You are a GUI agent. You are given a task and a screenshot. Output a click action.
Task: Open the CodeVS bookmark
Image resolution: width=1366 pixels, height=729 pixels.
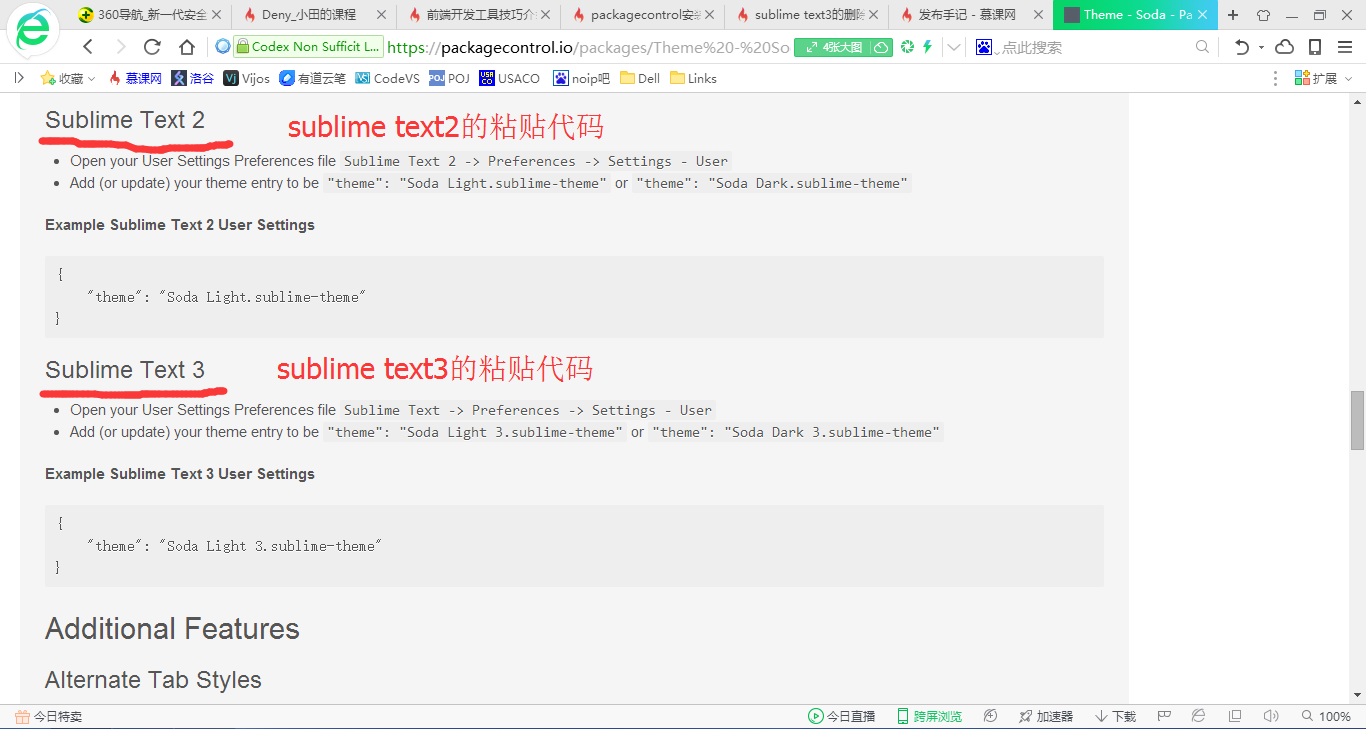(x=387, y=78)
